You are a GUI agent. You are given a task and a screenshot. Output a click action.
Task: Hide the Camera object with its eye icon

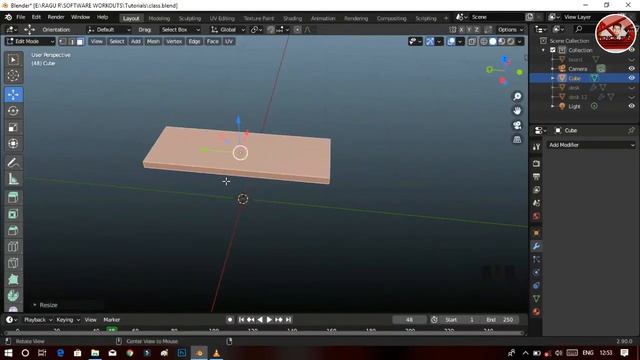tap(631, 69)
